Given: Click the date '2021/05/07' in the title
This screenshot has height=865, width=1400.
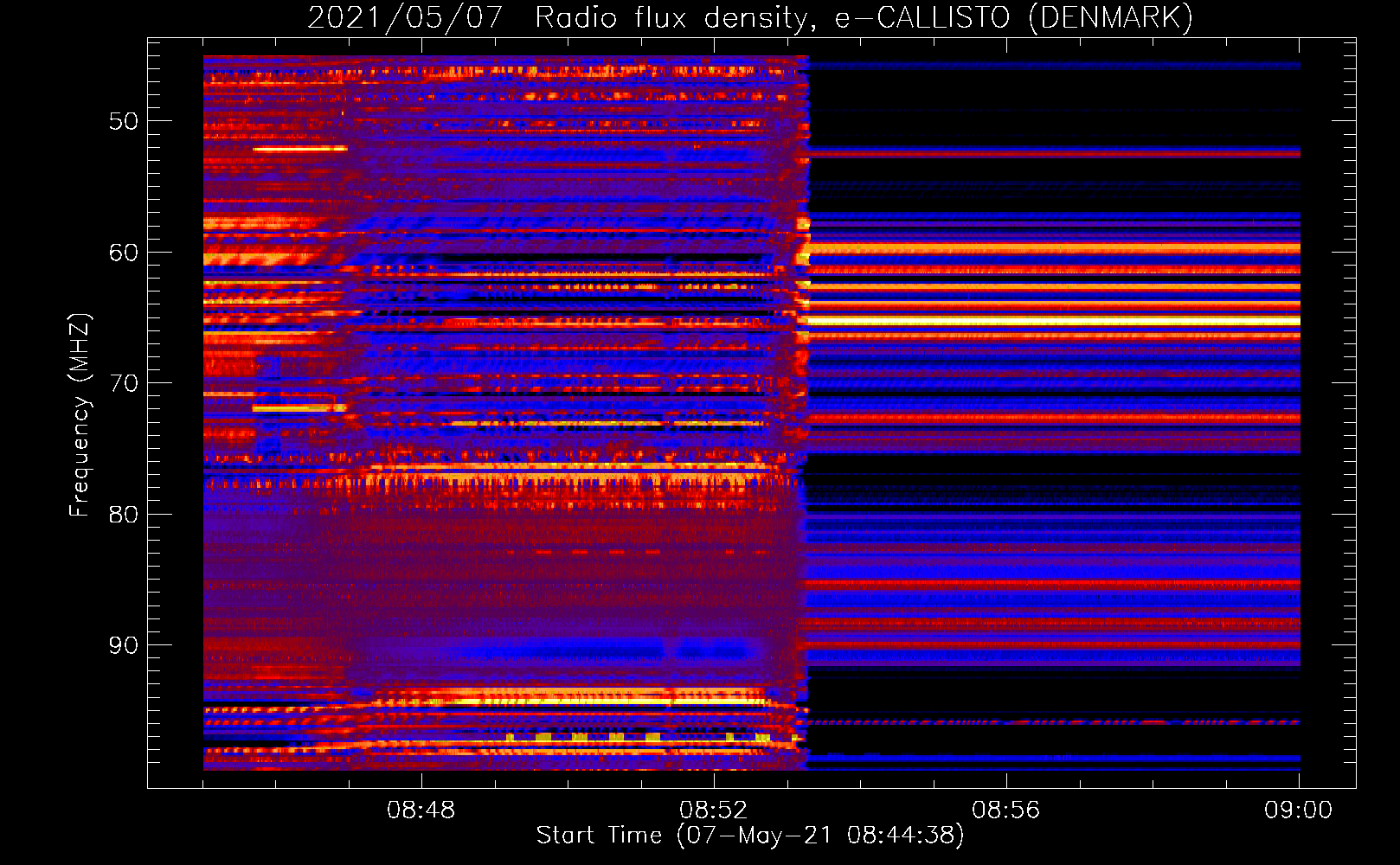Looking at the screenshot, I should tap(405, 18).
